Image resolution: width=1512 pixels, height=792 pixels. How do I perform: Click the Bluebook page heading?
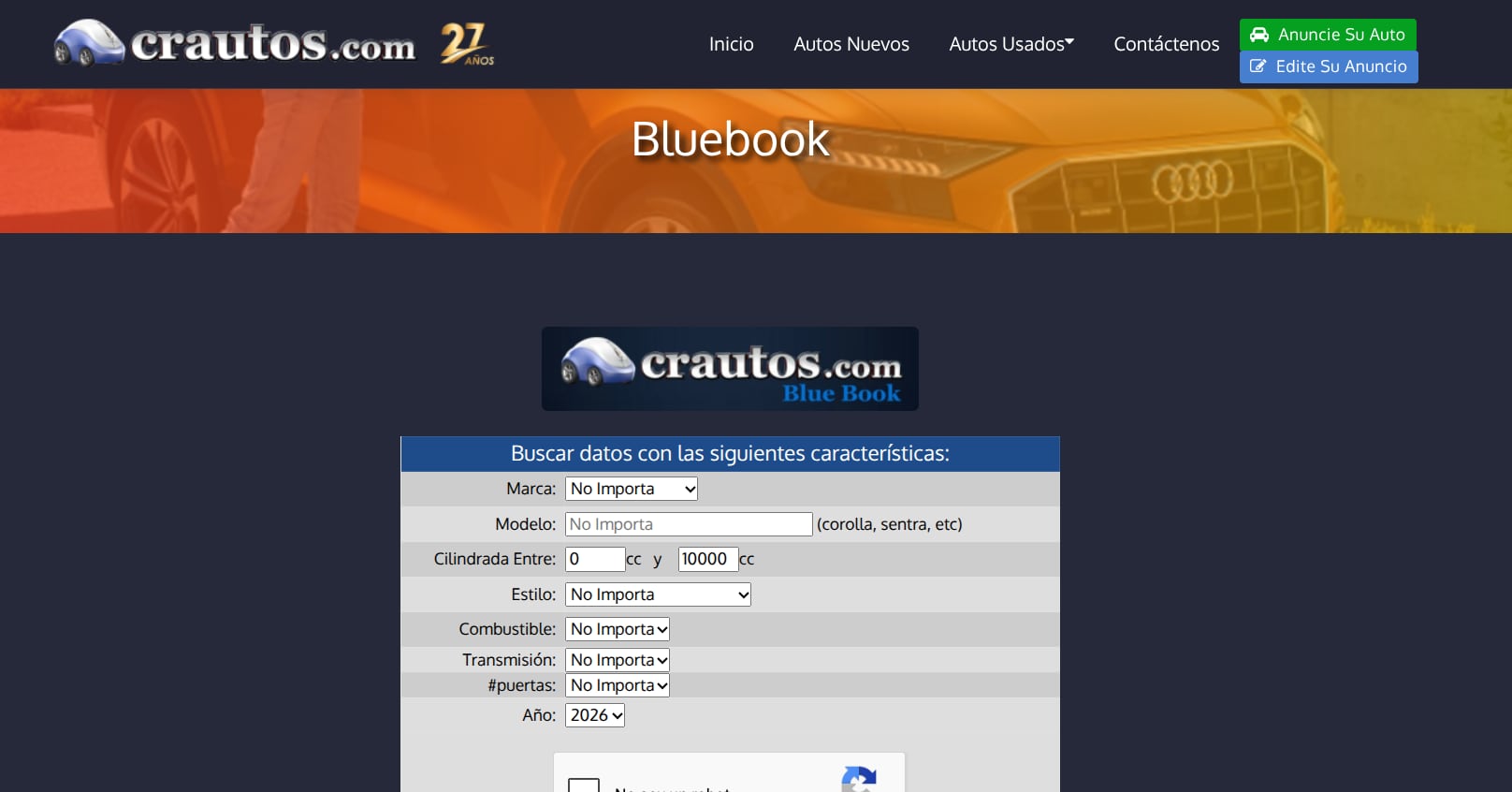click(730, 139)
